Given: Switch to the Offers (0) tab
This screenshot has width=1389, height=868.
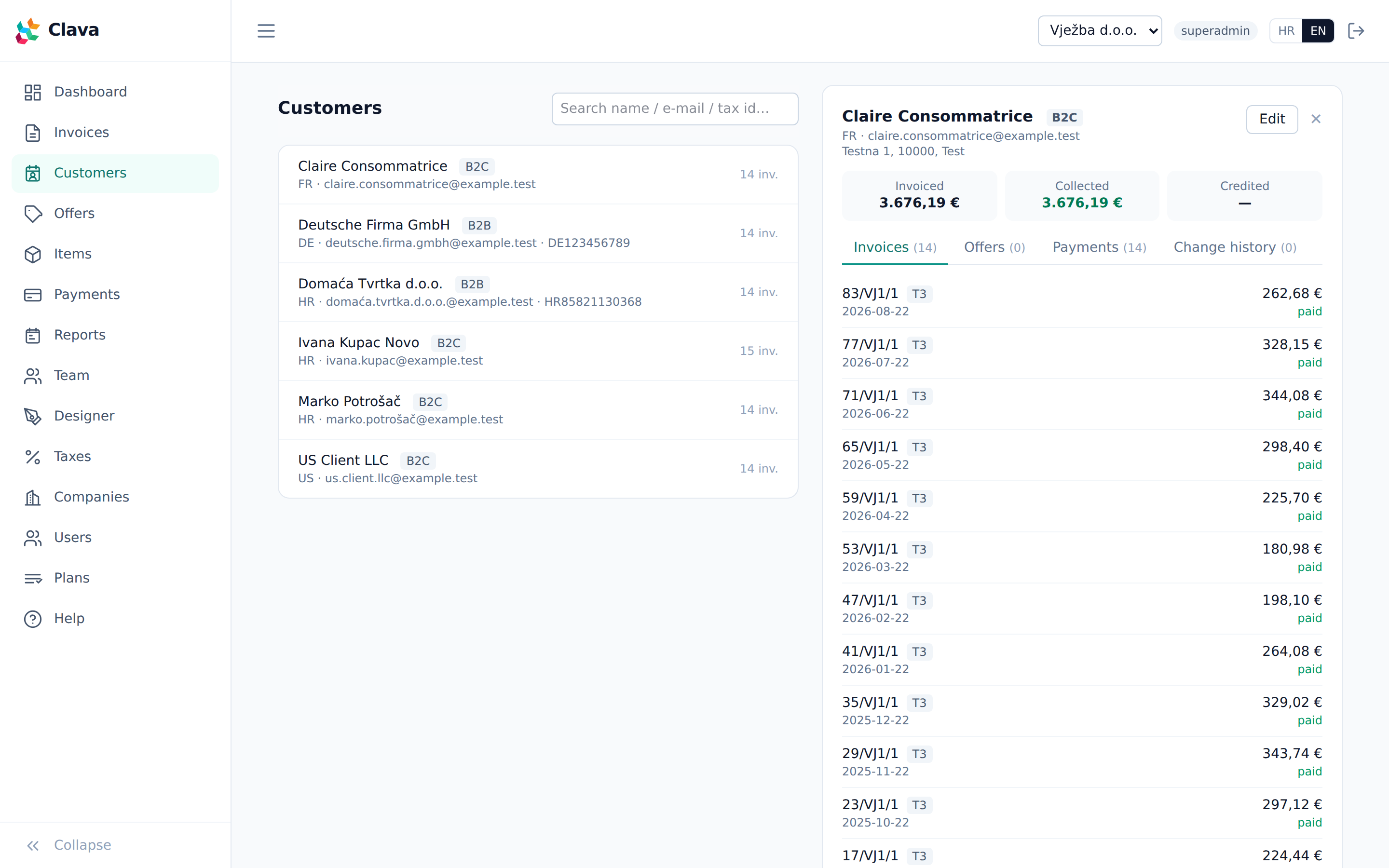Looking at the screenshot, I should (994, 247).
